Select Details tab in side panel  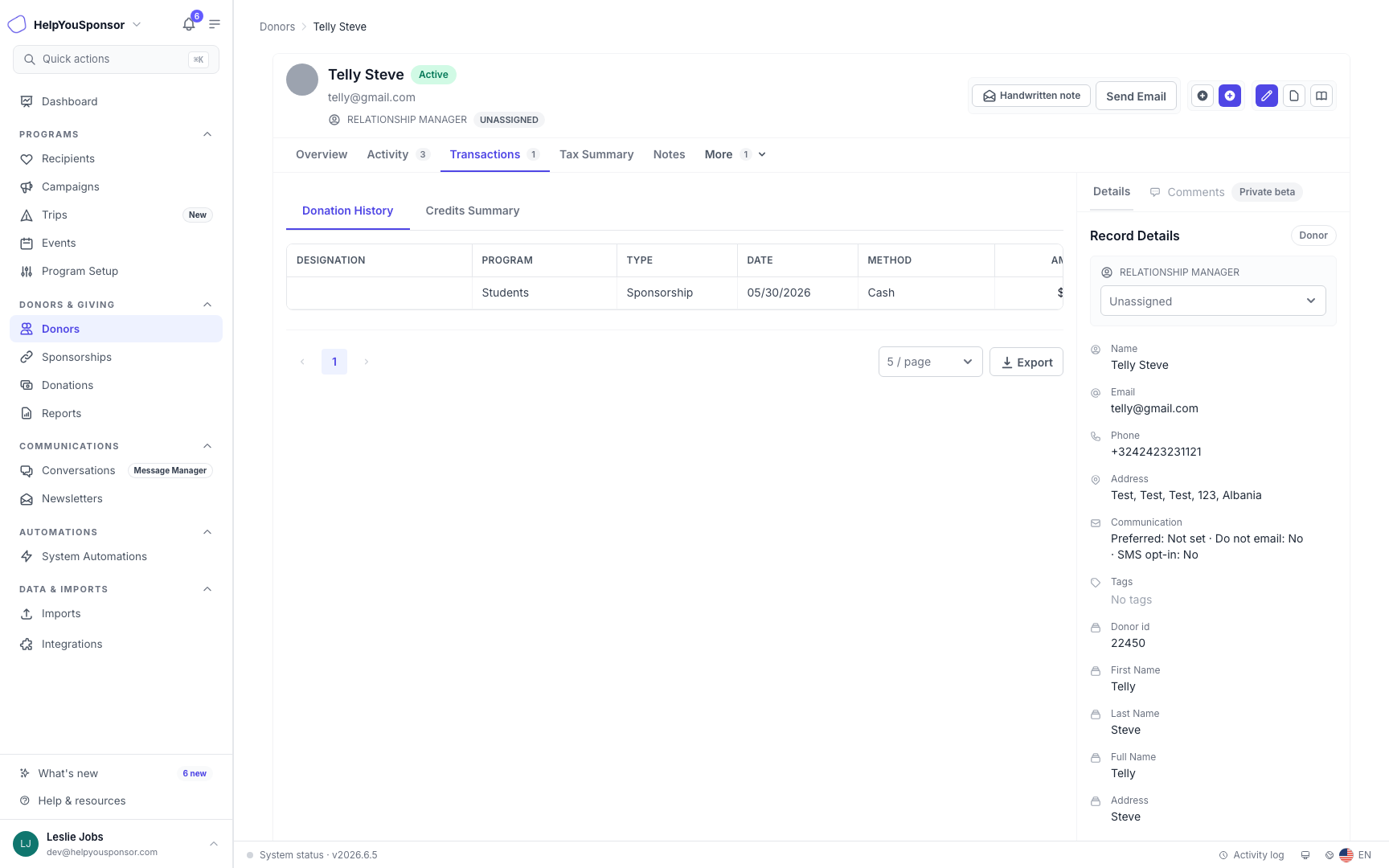(1112, 191)
